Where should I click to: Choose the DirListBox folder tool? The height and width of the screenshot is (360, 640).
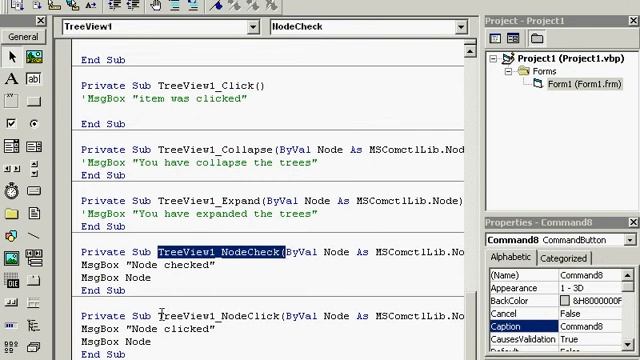[11, 213]
